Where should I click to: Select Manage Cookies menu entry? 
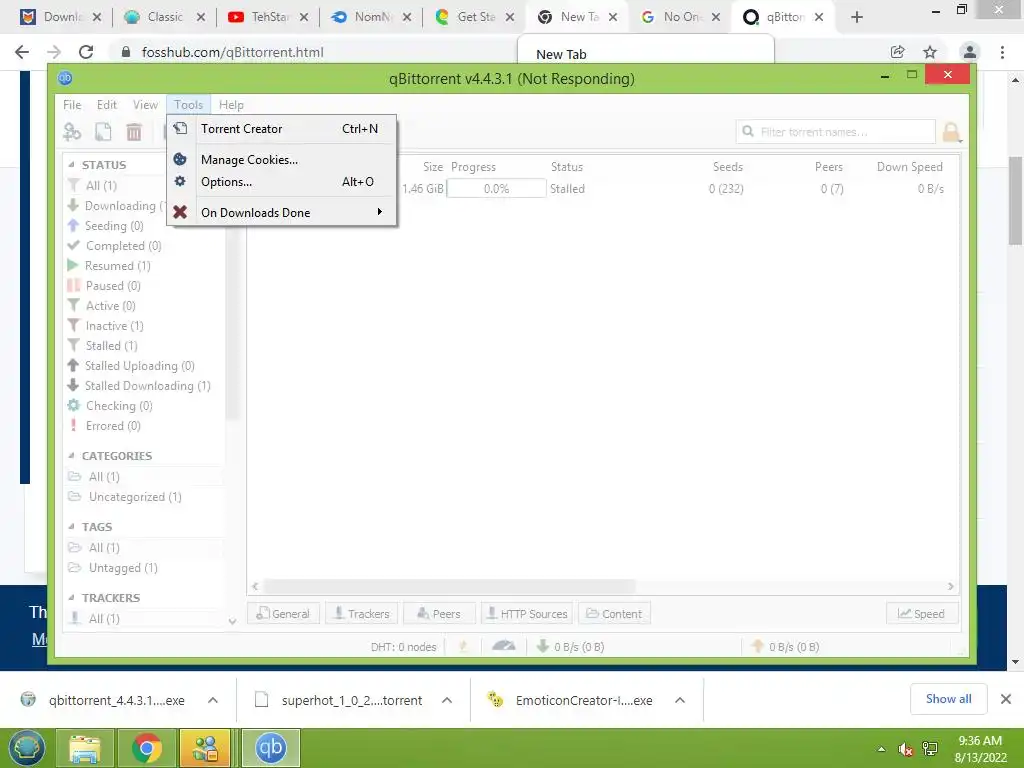pyautogui.click(x=282, y=159)
